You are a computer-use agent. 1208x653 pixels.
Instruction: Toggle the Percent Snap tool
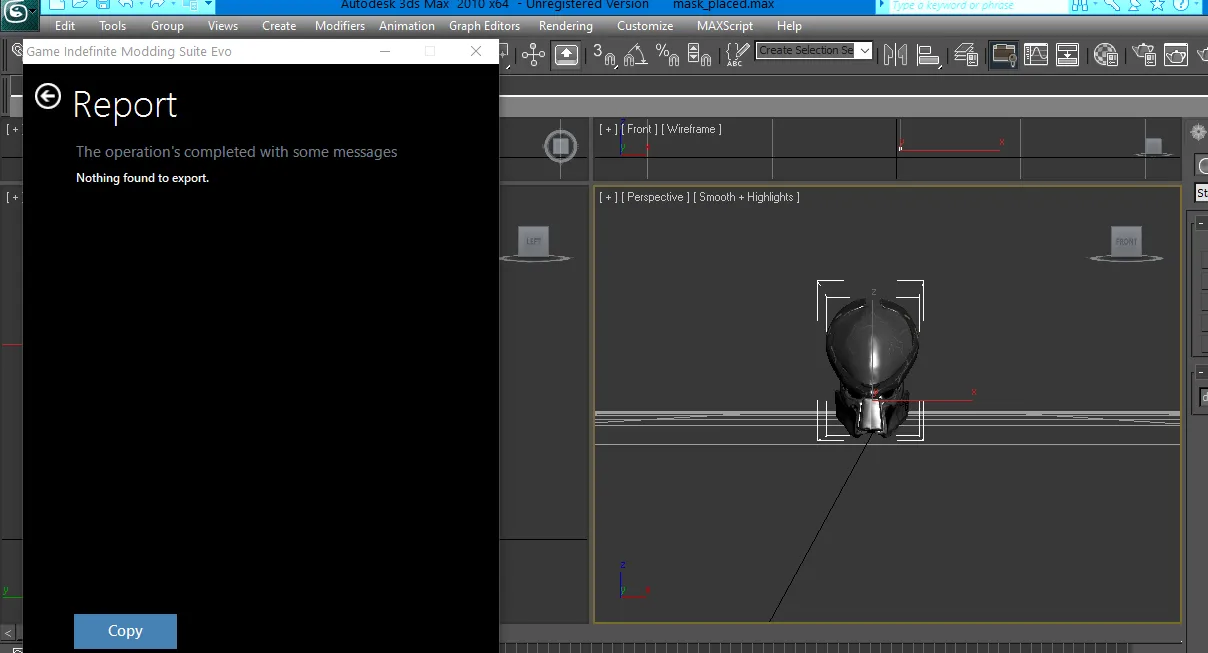click(x=667, y=55)
